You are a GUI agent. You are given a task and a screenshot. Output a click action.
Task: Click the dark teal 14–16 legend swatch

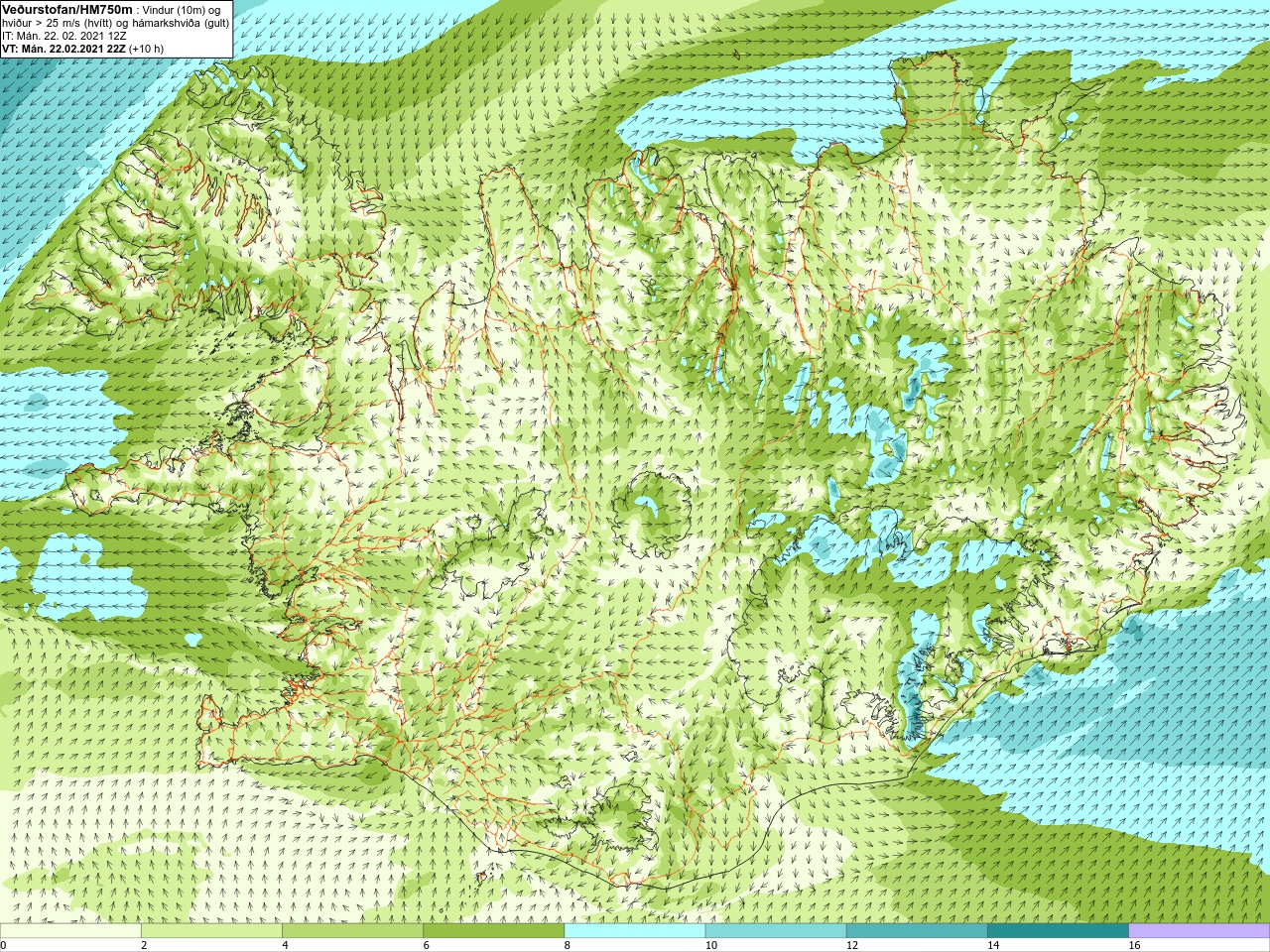click(x=1058, y=931)
